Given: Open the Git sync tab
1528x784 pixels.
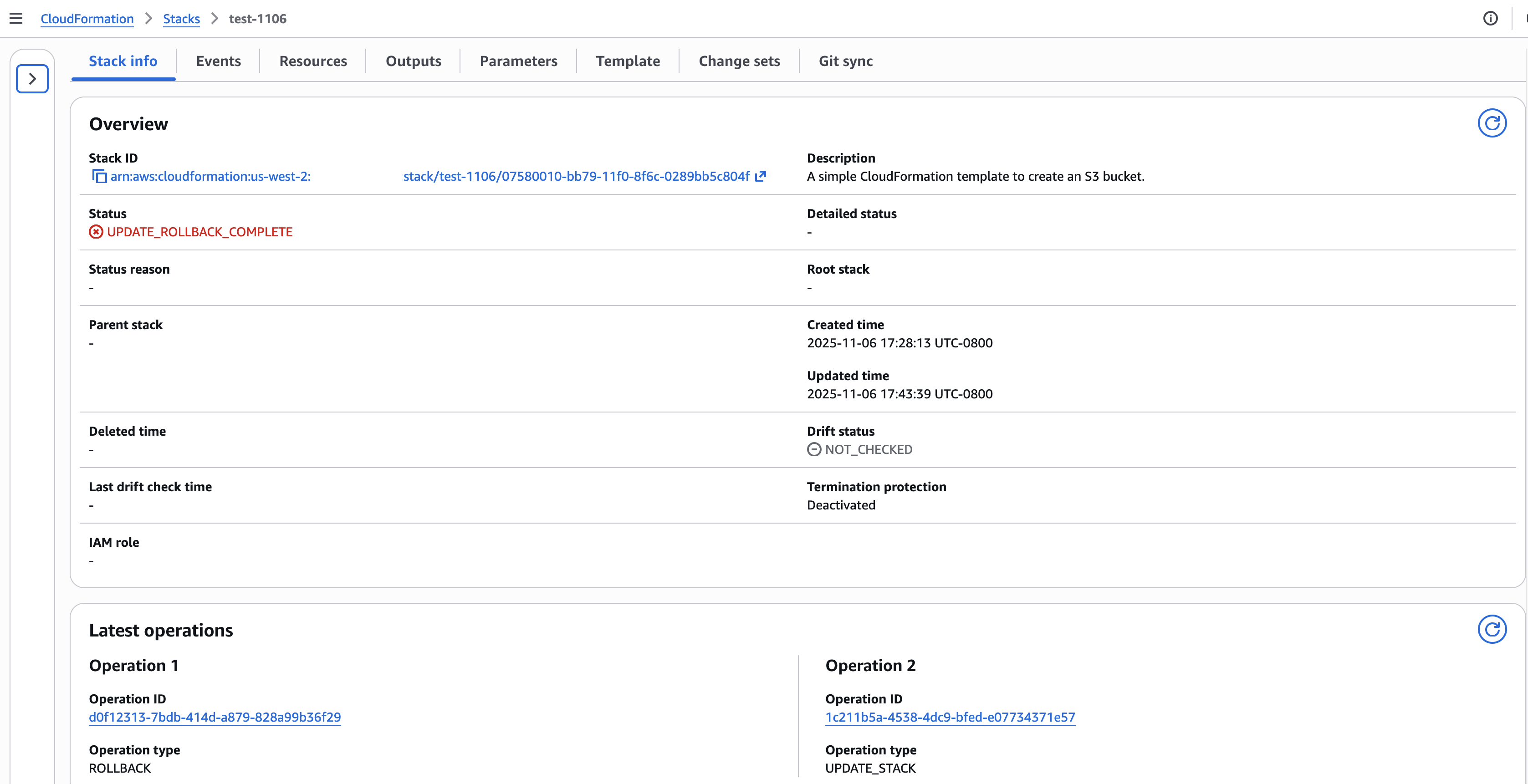Looking at the screenshot, I should click(845, 61).
